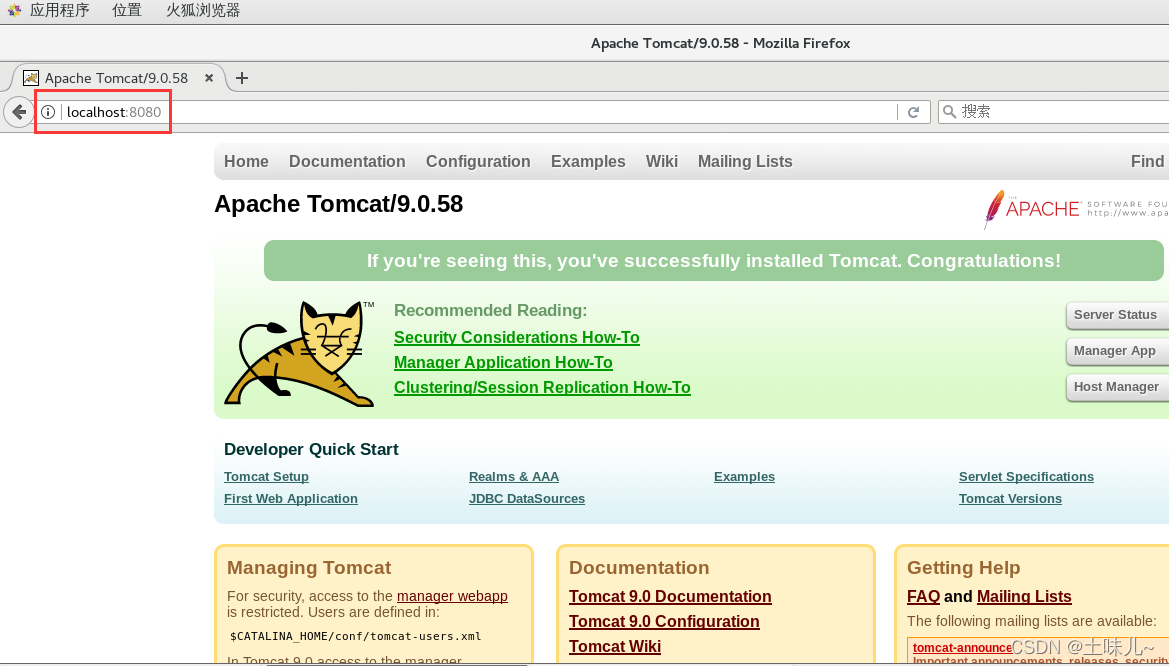Click the Tomcat cat logo image
The image size is (1169, 666).
click(300, 354)
